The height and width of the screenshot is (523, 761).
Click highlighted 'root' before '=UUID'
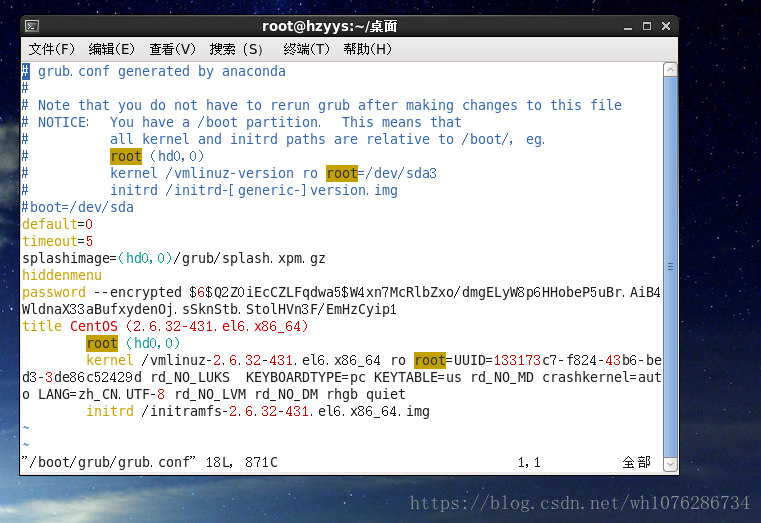point(430,360)
